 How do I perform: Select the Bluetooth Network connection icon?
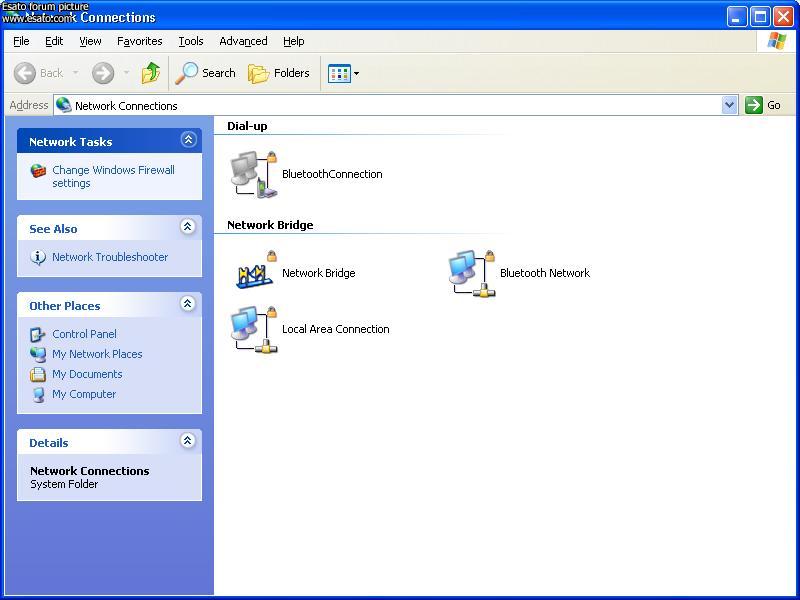point(472,273)
